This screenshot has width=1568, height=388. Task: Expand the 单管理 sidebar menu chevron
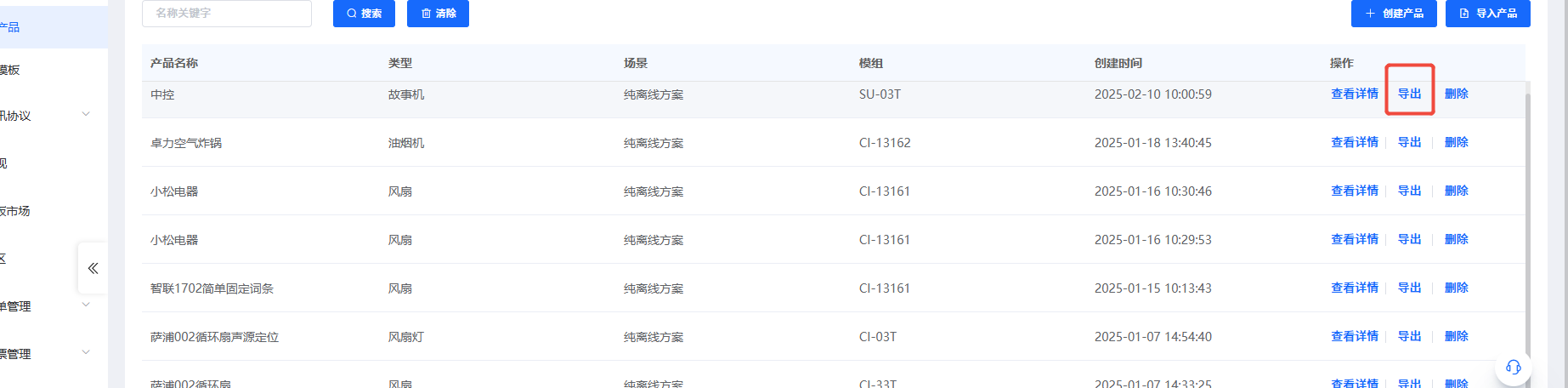tap(86, 305)
